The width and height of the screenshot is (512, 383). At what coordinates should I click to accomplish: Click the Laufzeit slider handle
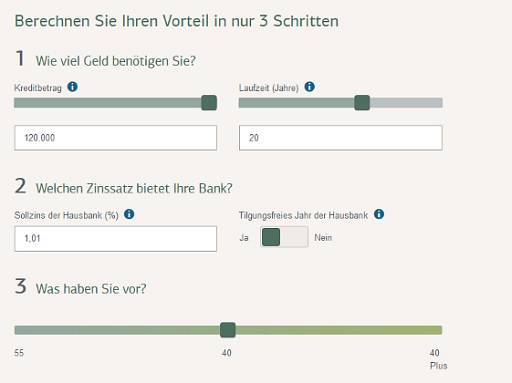(x=362, y=103)
